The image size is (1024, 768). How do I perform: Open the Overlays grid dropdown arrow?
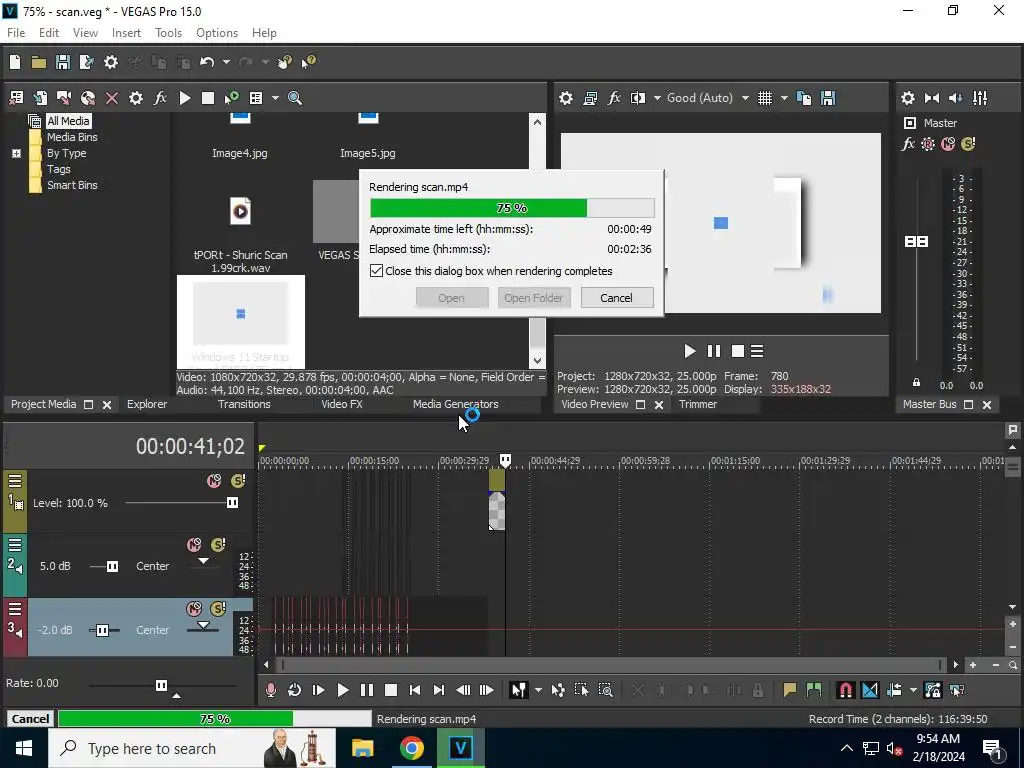pyautogui.click(x=784, y=98)
